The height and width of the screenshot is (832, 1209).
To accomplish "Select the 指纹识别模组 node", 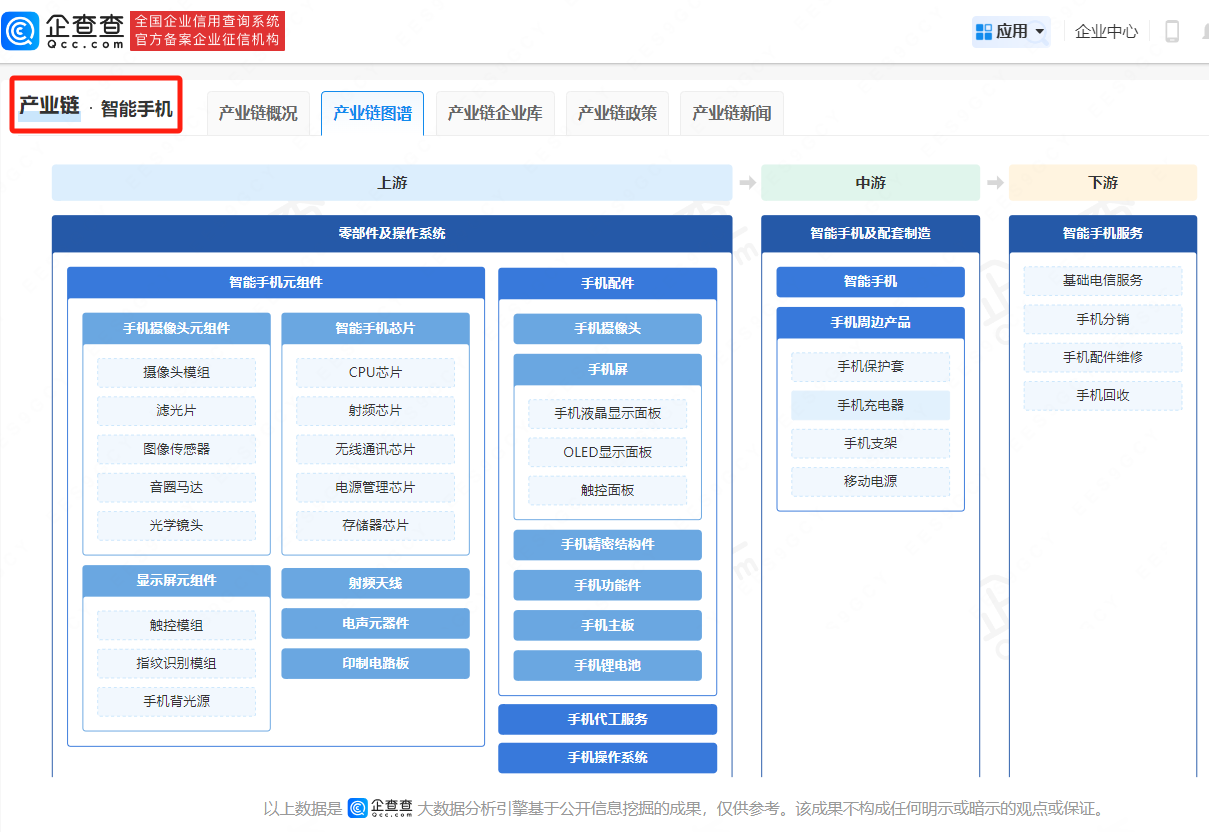I will (x=176, y=664).
